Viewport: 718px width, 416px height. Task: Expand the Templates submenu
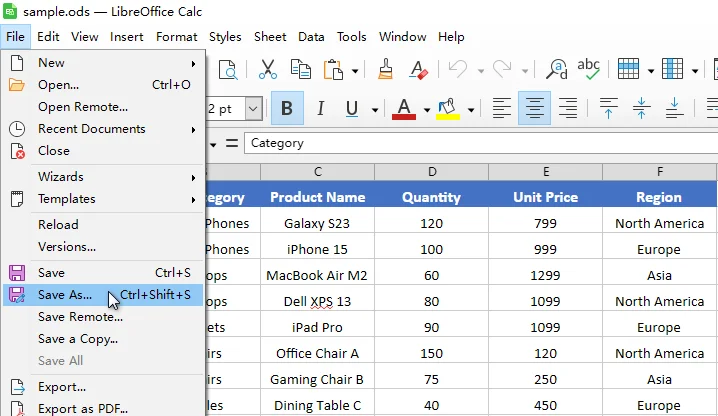(103, 199)
